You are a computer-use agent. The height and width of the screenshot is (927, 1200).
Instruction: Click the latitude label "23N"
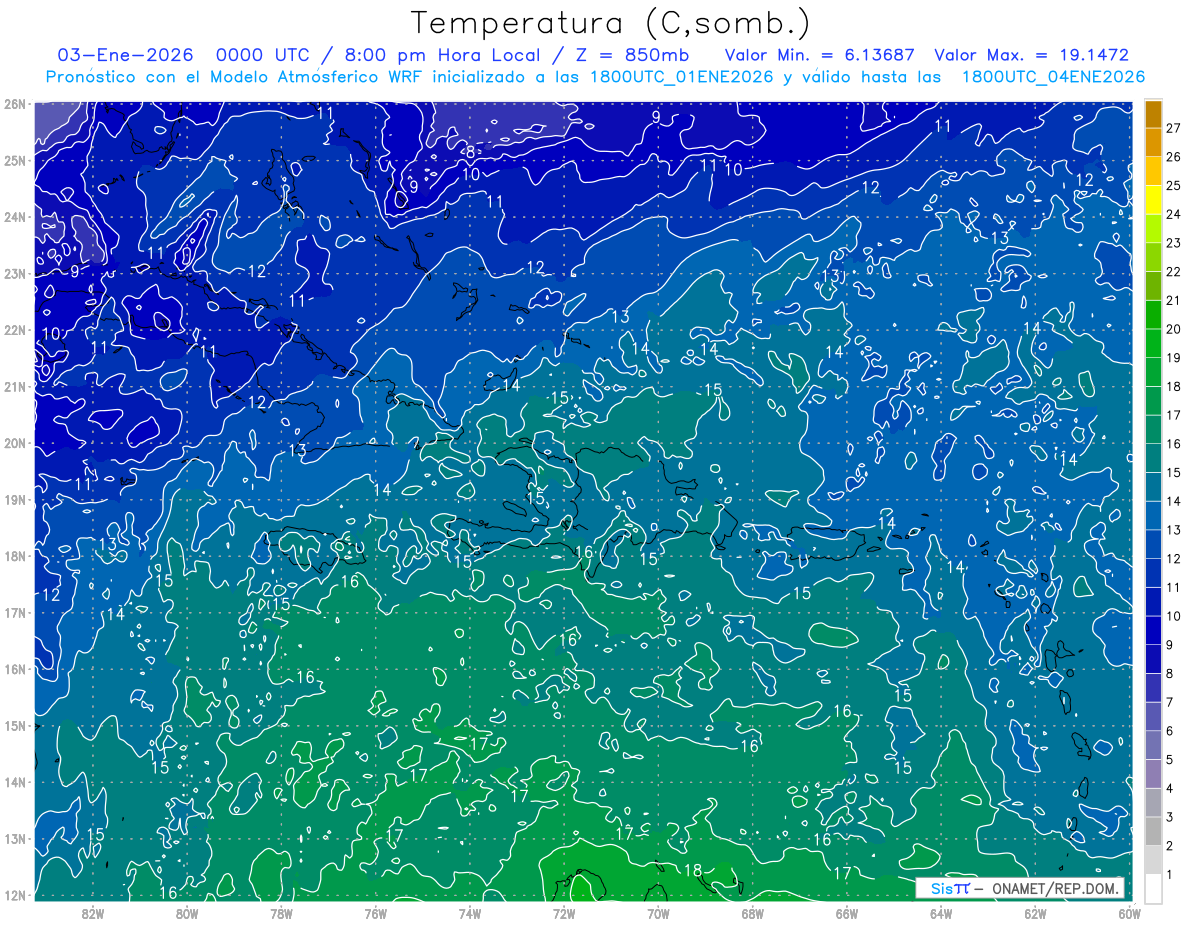tap(14, 274)
